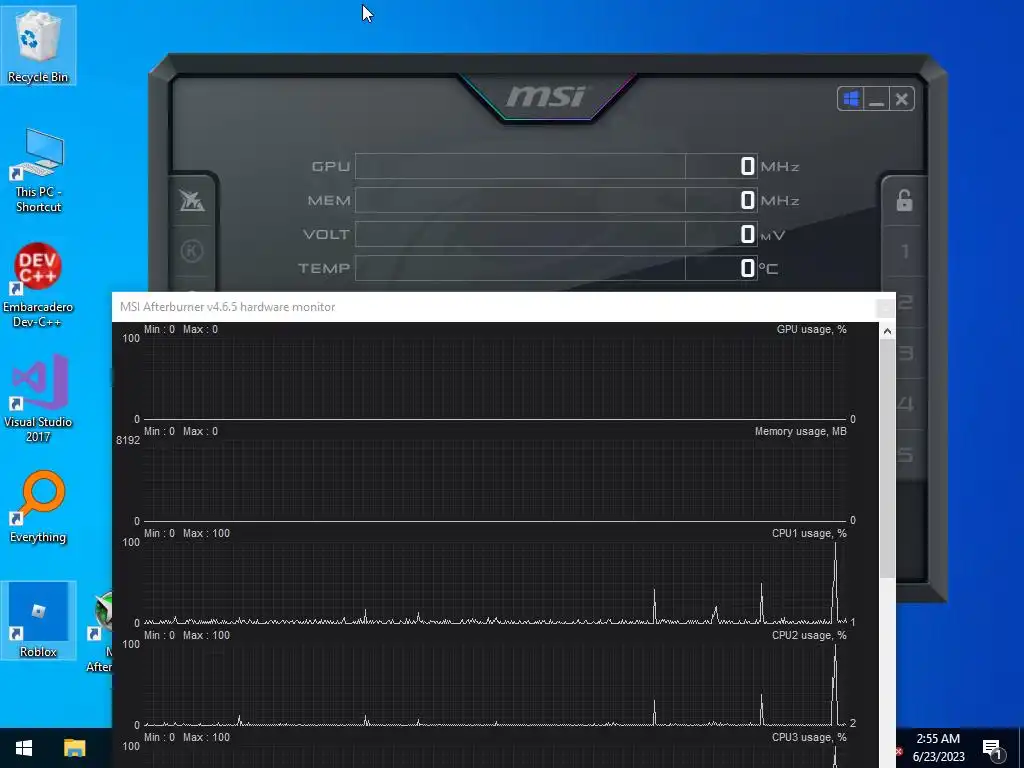Minimize the MSI Afterburner main window
The image size is (1024, 768).
(x=876, y=99)
